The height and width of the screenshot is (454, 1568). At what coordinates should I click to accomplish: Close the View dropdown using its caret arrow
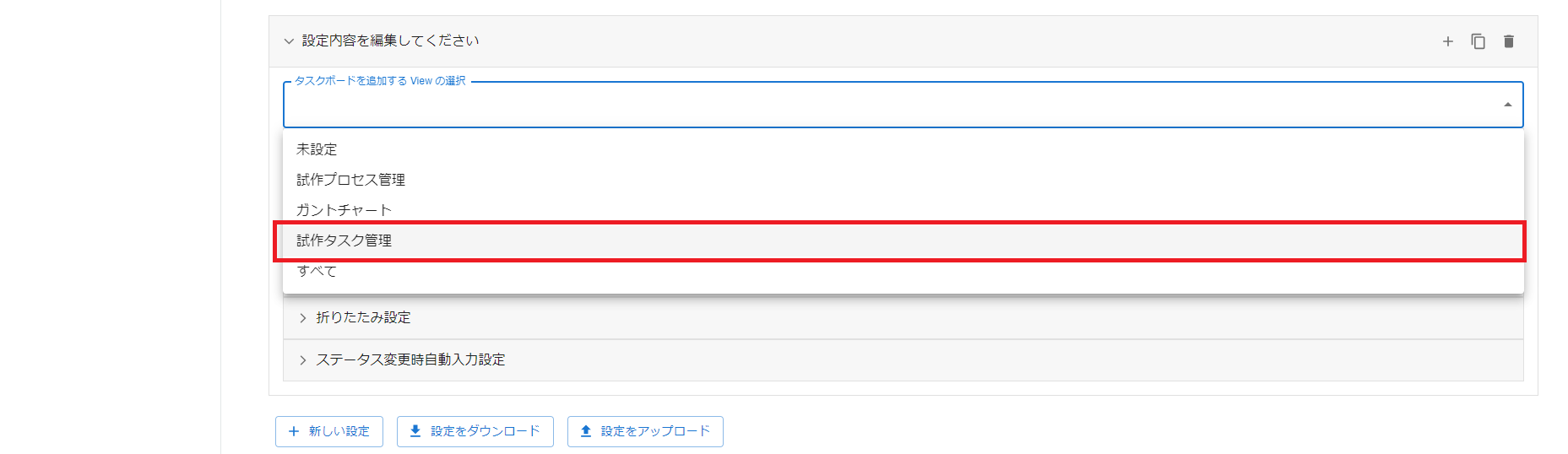coord(1507,105)
